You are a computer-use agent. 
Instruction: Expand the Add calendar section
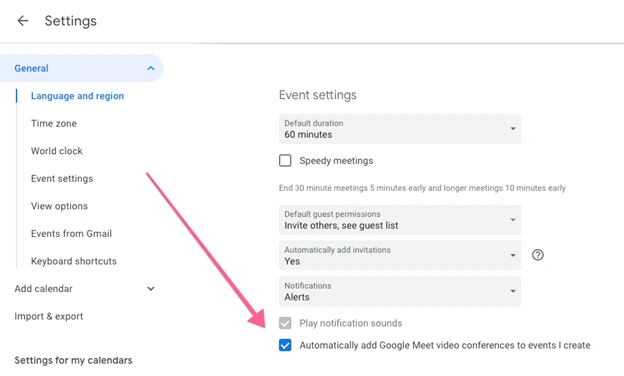point(150,288)
